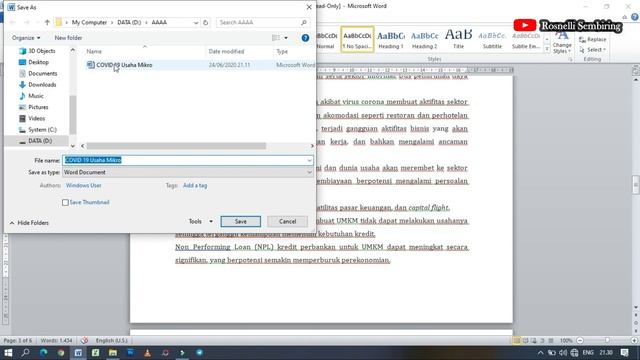Click Word Help question mark icon
The width and height of the screenshot is (640, 360).
(x=635, y=17)
